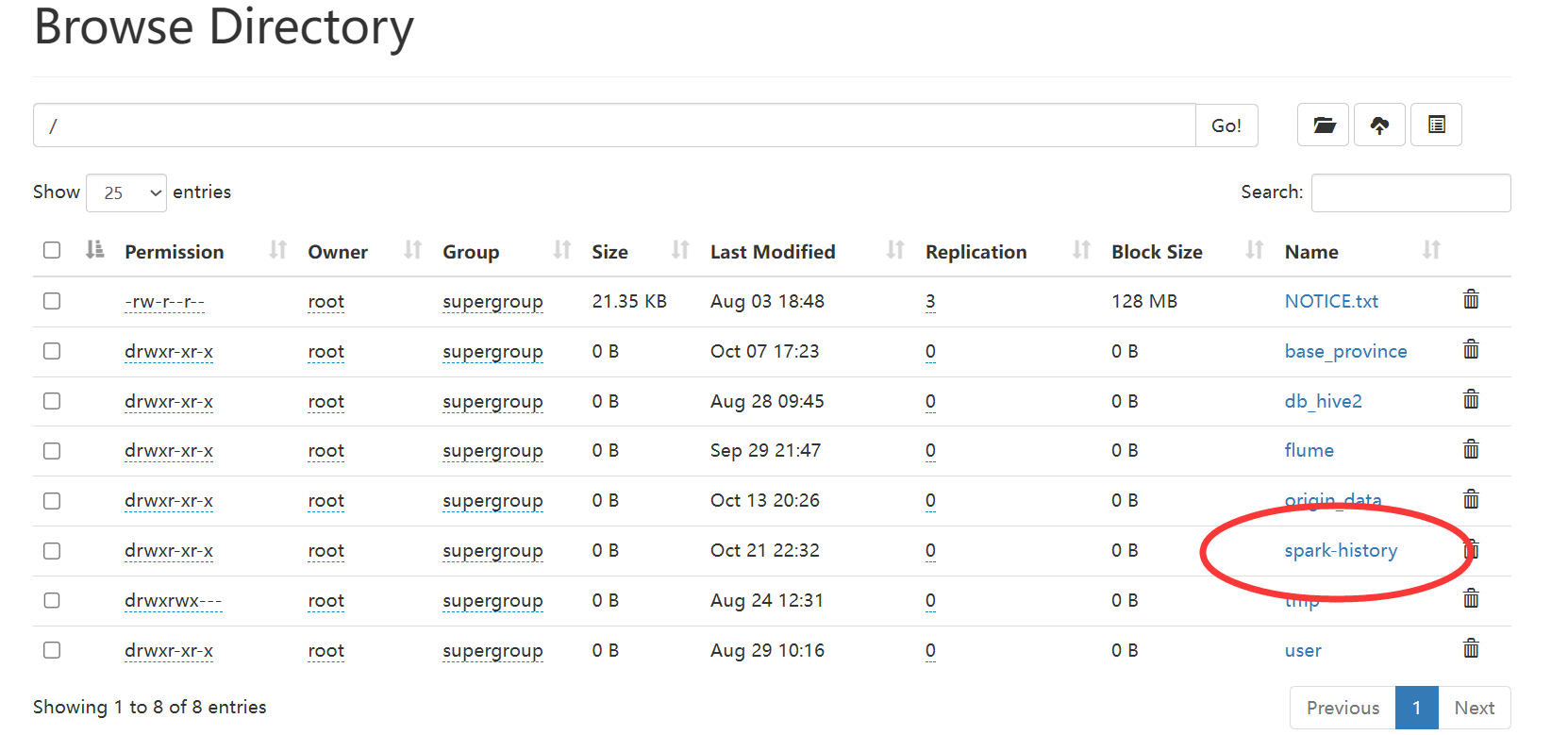Click the Block Size column header
The height and width of the screenshot is (735, 1568).
click(x=1157, y=252)
